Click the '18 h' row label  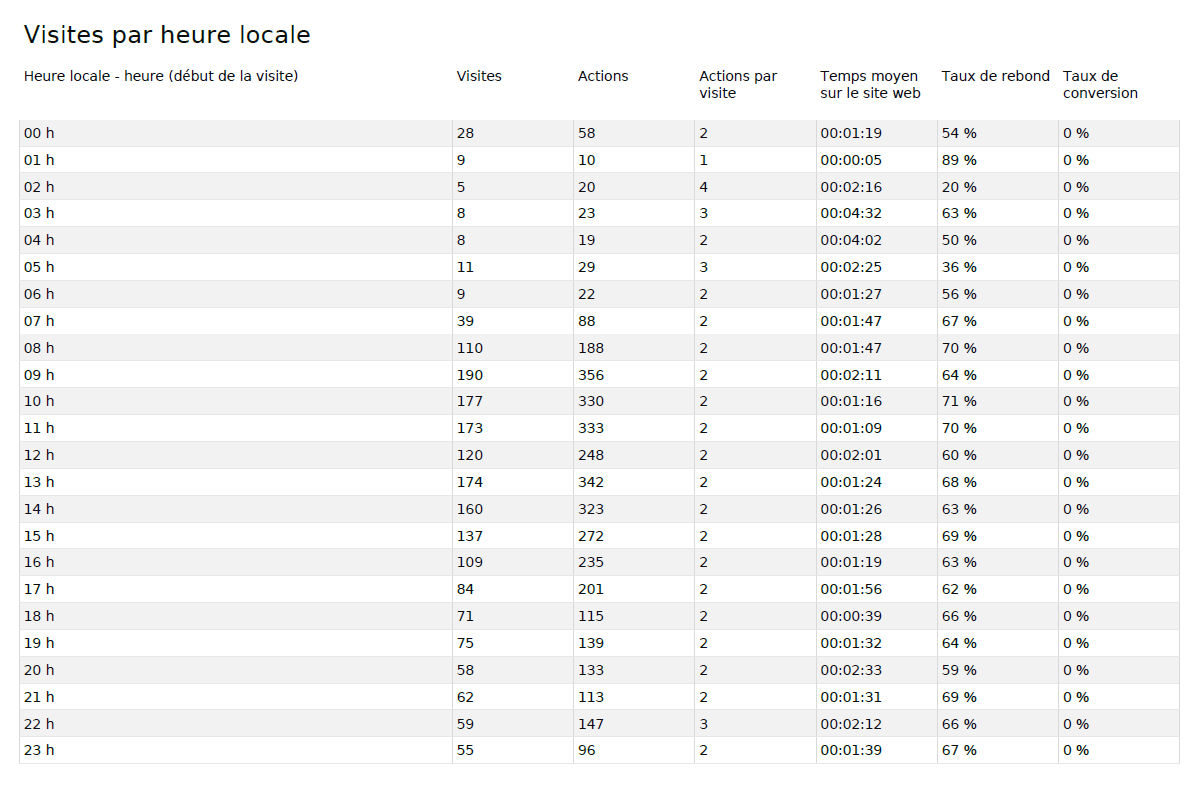pyautogui.click(x=39, y=616)
